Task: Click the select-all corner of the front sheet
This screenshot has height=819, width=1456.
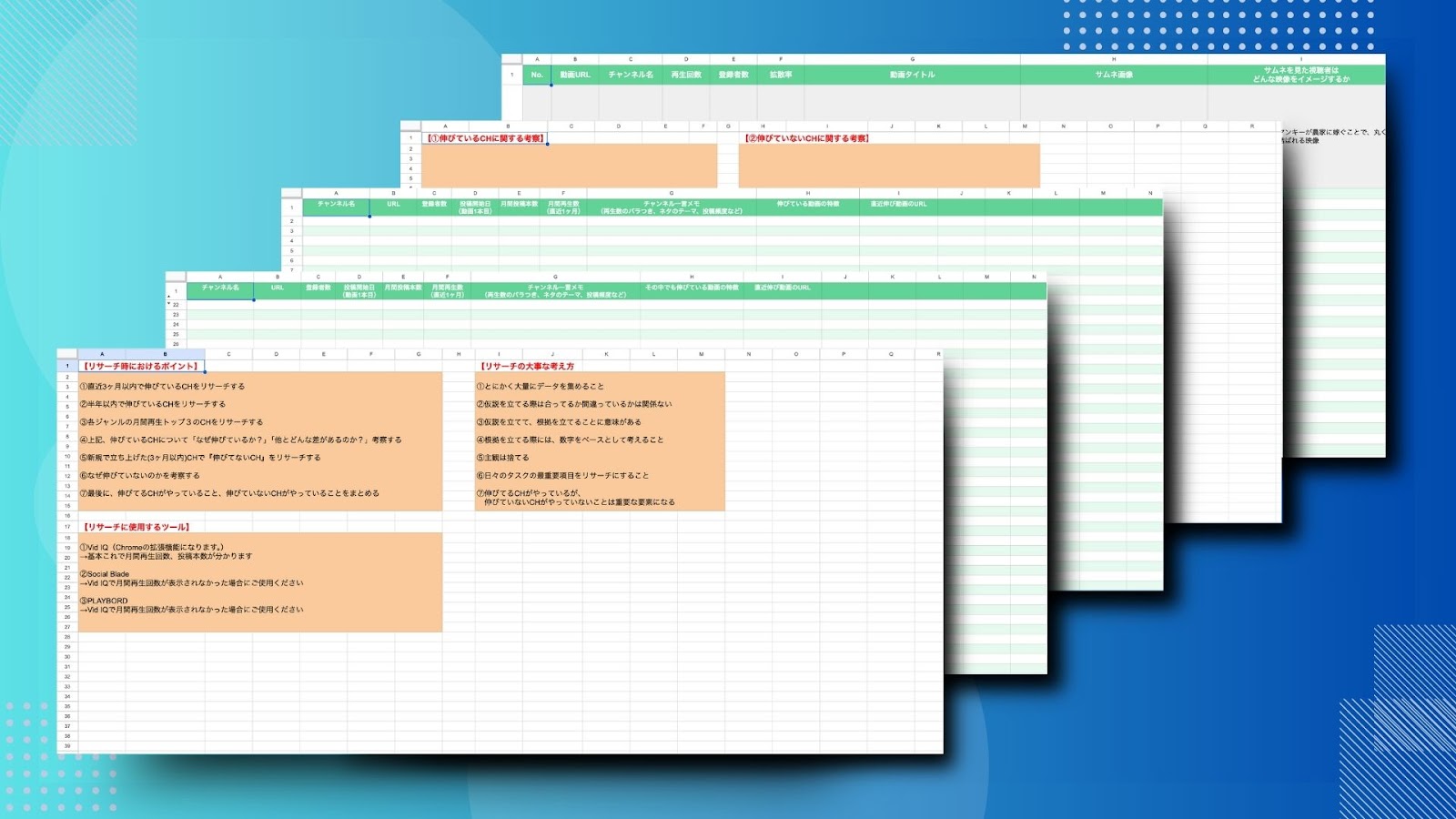Action: 67,354
